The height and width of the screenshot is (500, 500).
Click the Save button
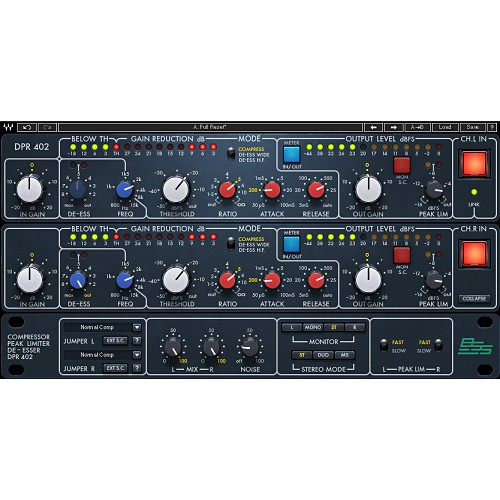[473, 127]
